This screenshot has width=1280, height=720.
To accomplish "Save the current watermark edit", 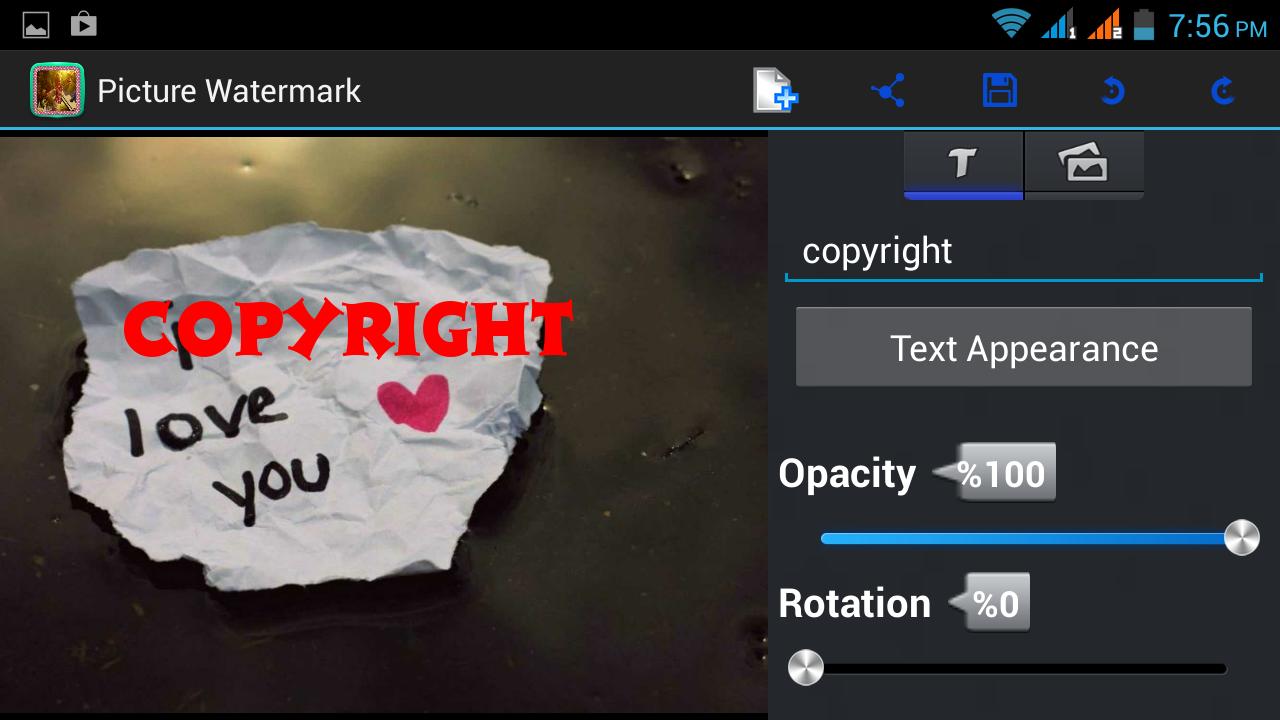I will pyautogui.click(x=1000, y=90).
